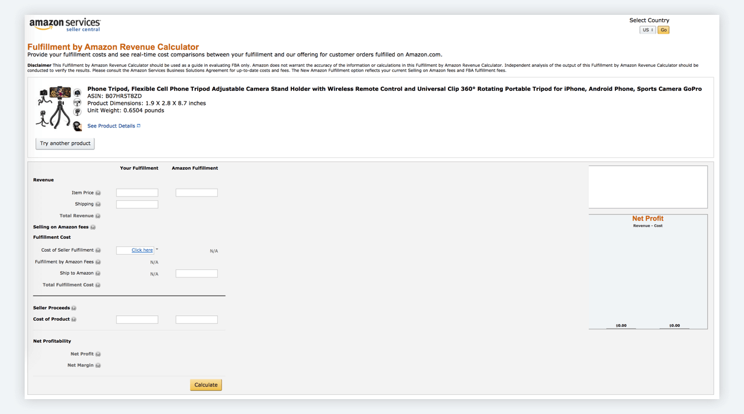Click the Product Dimensions 1.9 X 2.8 X 8.7 inches text
Viewport: 744px width, 414px height.
click(x=147, y=103)
